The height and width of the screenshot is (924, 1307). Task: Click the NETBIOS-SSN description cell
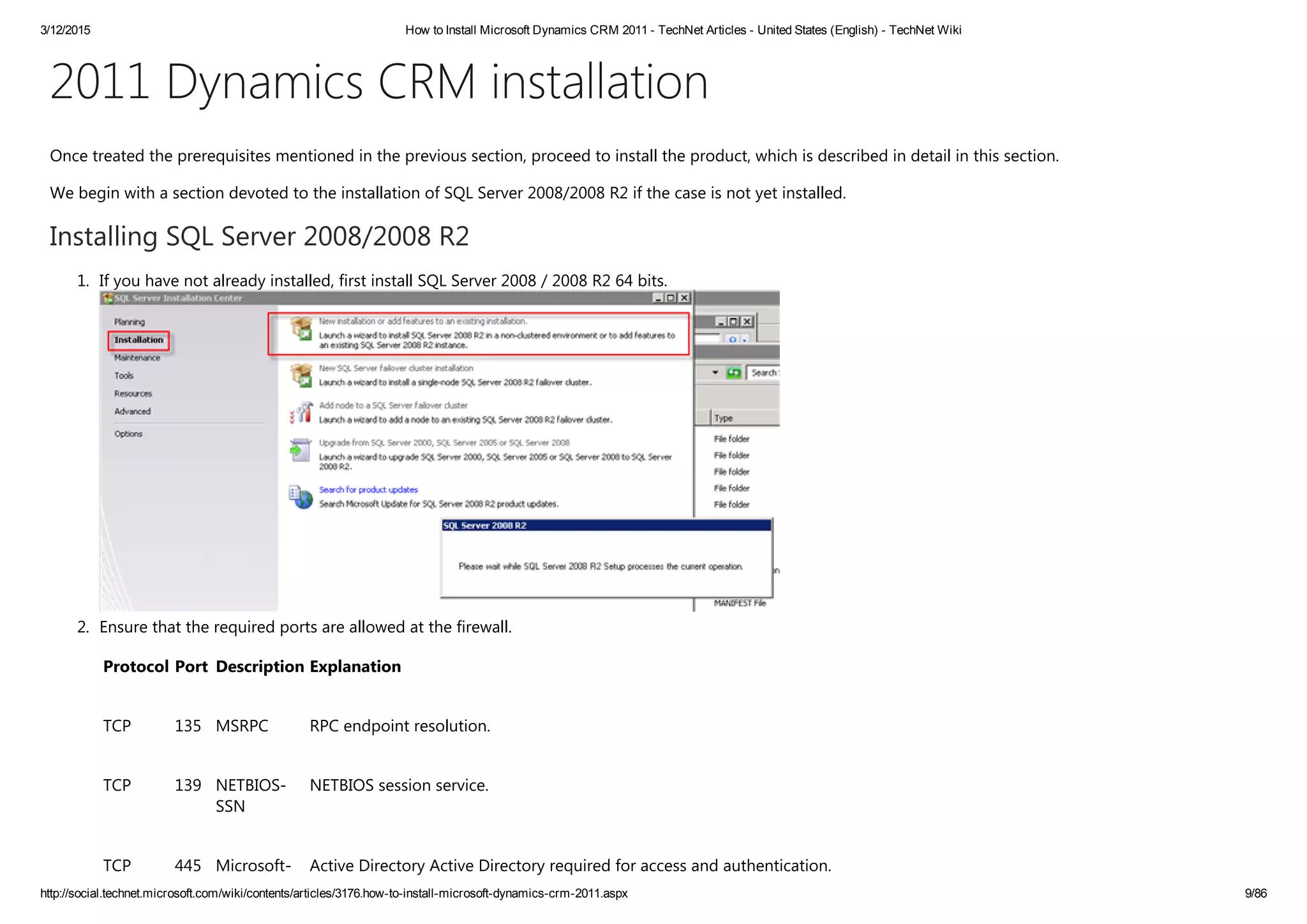coord(251,795)
